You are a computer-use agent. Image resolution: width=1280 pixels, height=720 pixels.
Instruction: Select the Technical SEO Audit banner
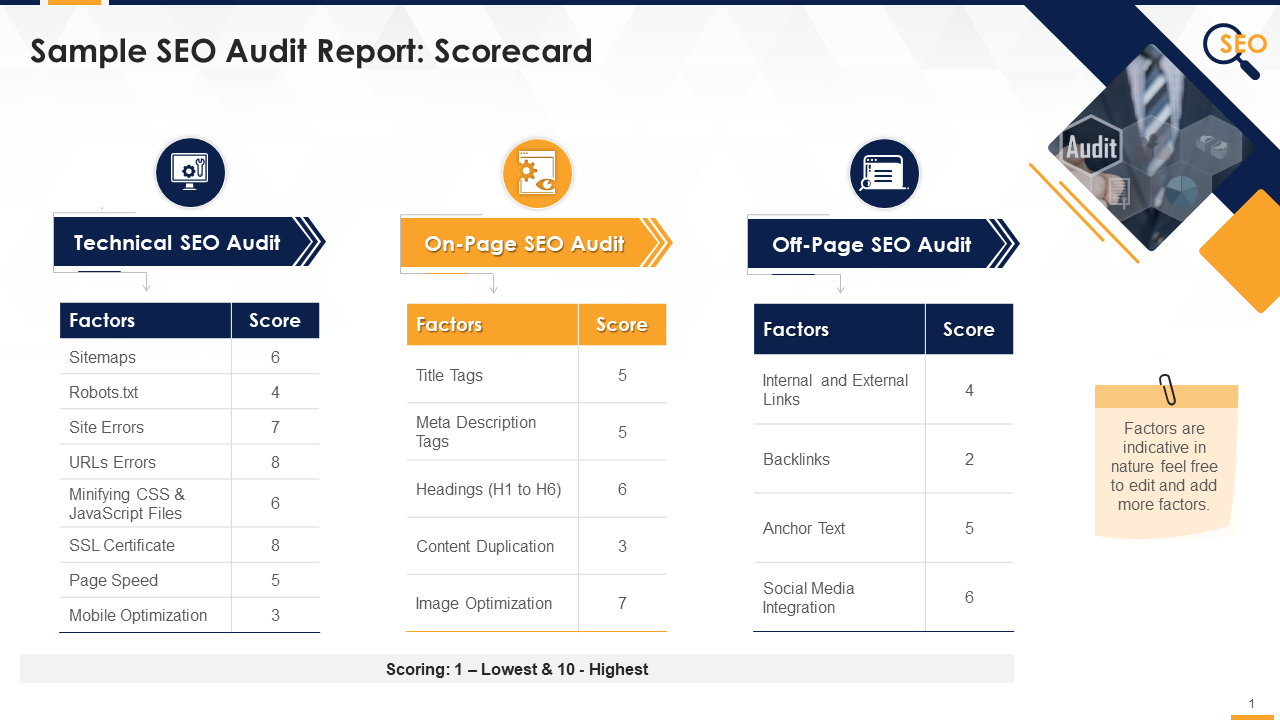[x=177, y=242]
